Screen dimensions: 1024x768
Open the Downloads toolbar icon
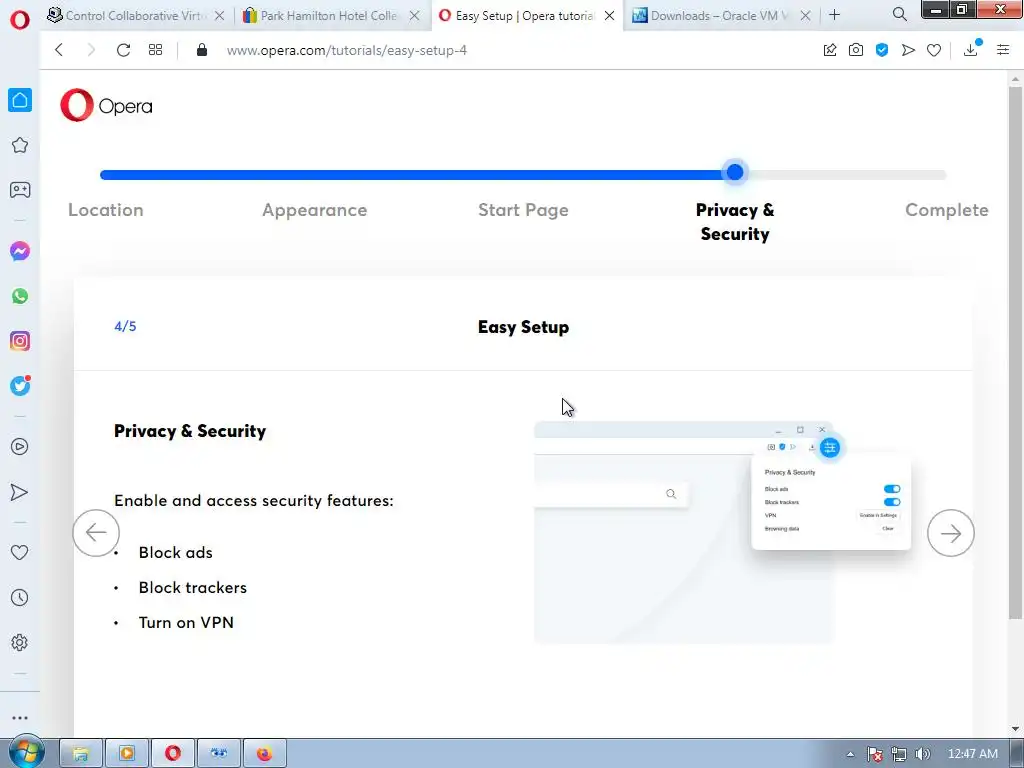[971, 49]
